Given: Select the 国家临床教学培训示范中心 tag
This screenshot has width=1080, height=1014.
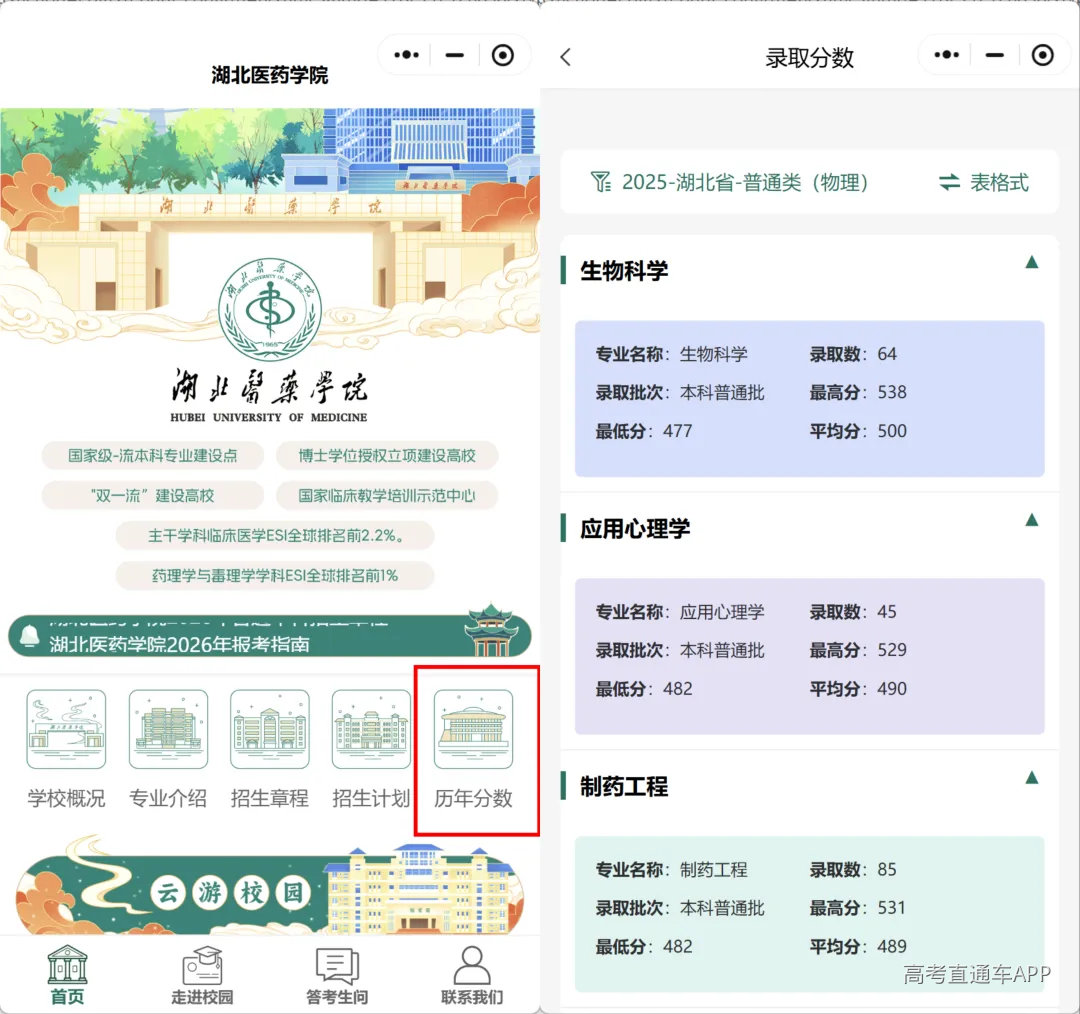Looking at the screenshot, I should 387,495.
